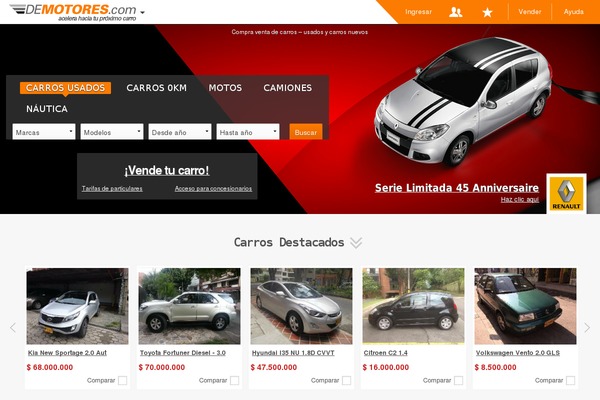
Task: Check Comparar for Toyota Fortuner Diesel
Action: click(x=235, y=380)
